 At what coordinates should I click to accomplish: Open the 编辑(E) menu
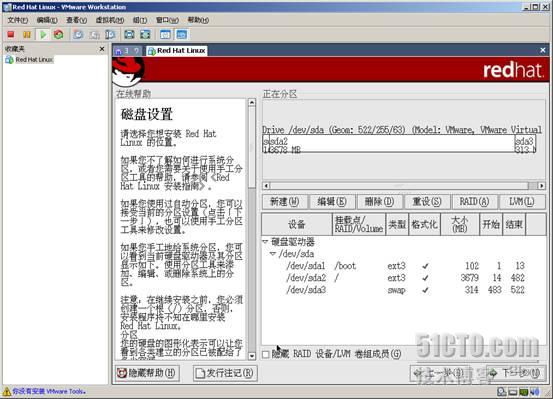[x=47, y=20]
